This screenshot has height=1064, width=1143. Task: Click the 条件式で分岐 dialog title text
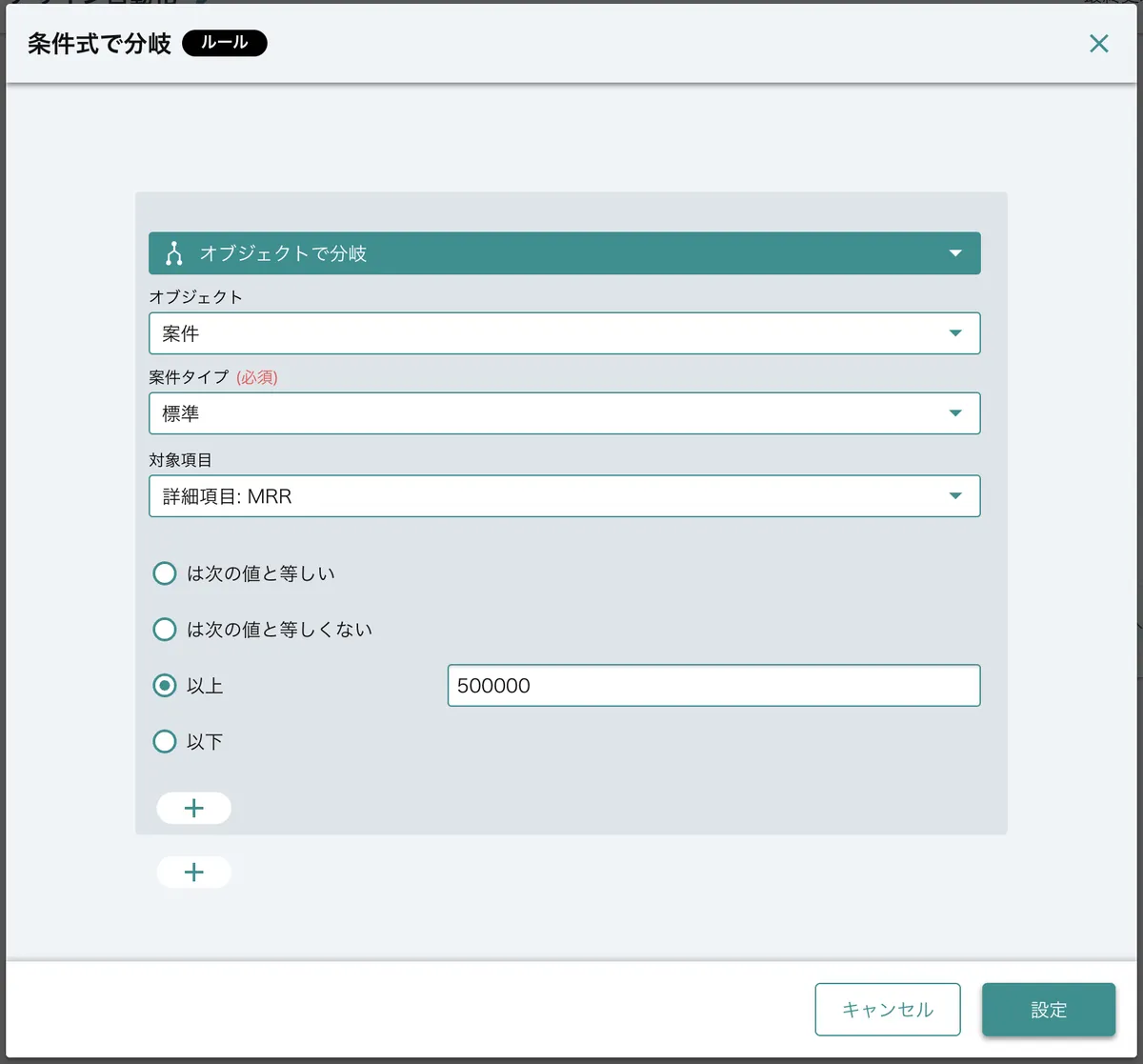(99, 45)
